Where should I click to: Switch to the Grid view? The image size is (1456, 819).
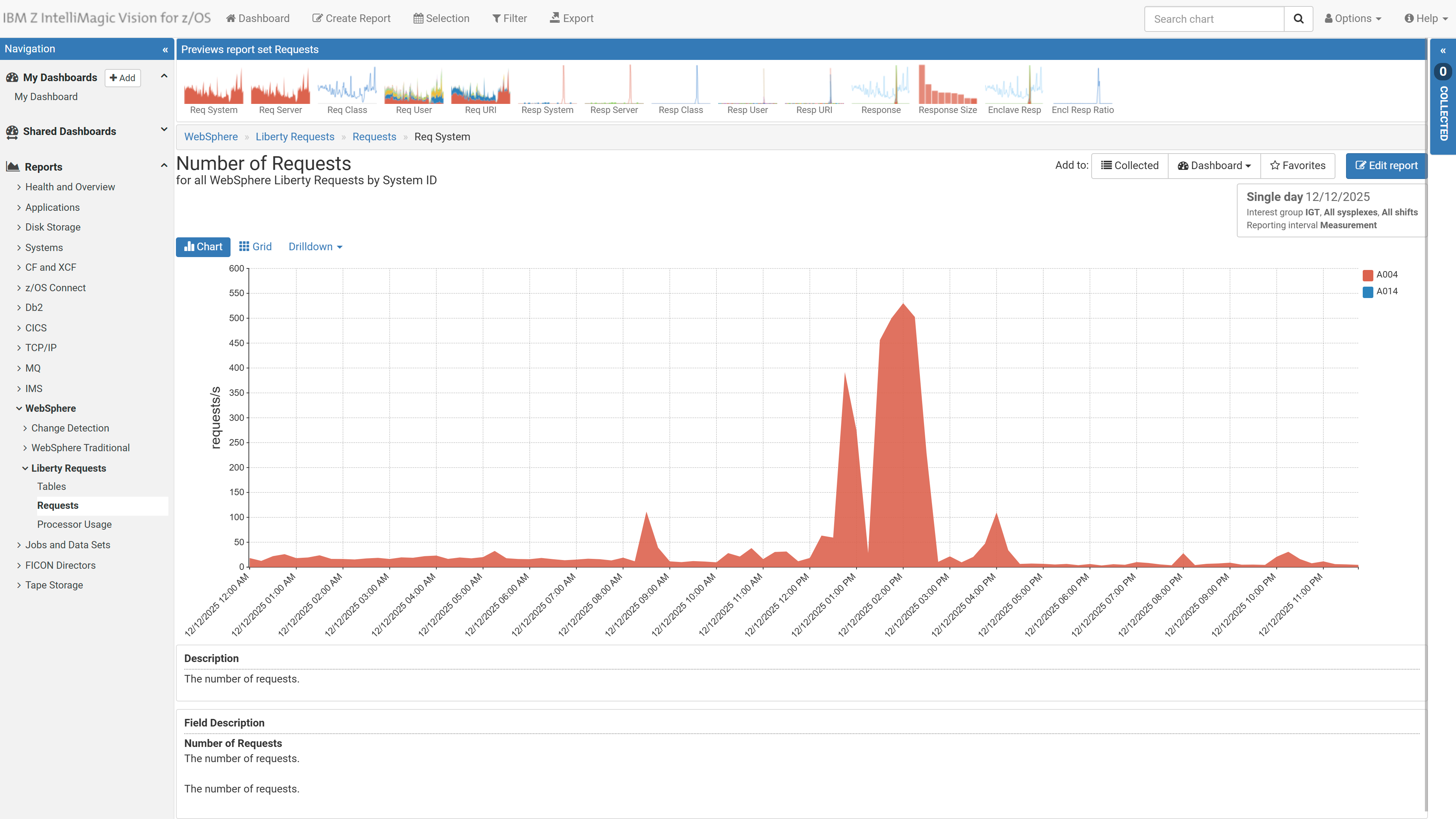coord(256,247)
